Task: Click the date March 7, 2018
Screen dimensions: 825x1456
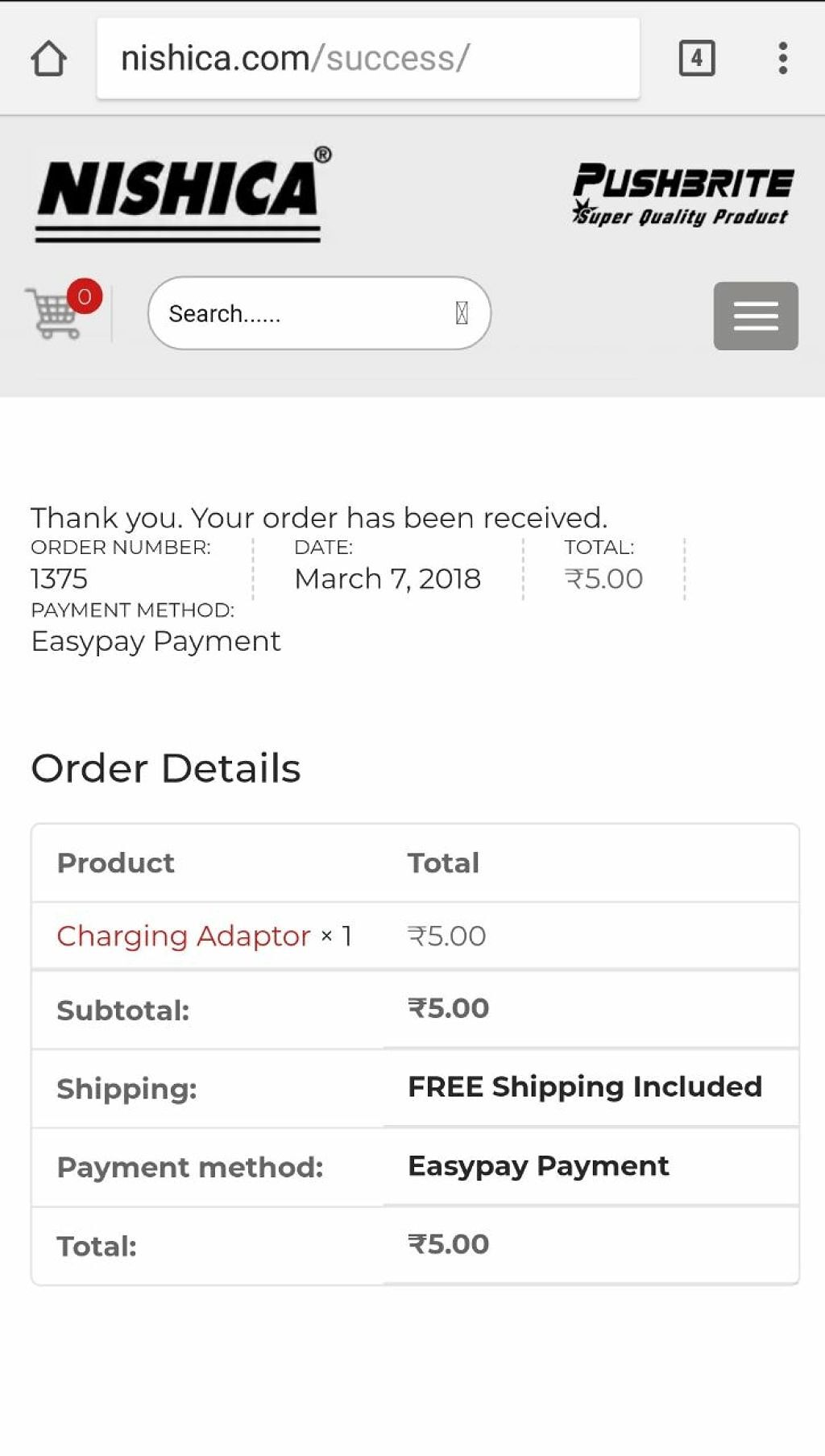Action: point(388,579)
